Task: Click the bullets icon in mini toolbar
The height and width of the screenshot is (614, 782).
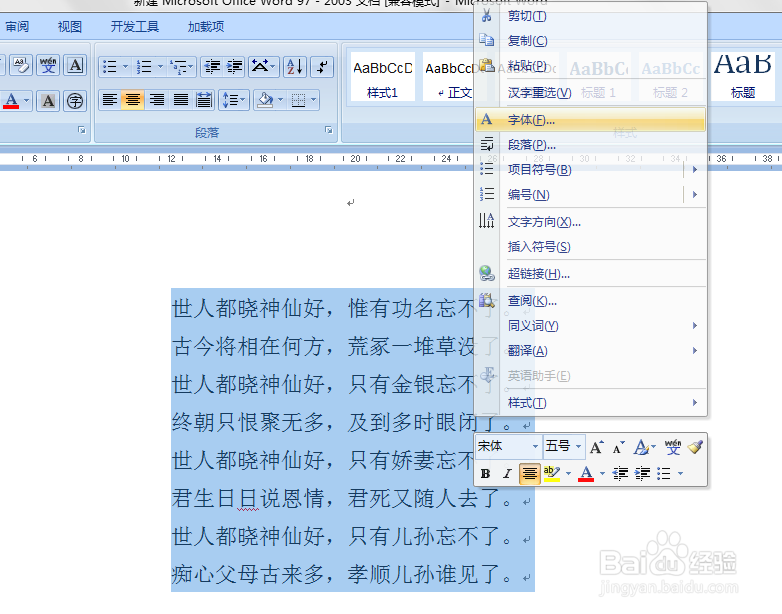Action: pos(664,473)
